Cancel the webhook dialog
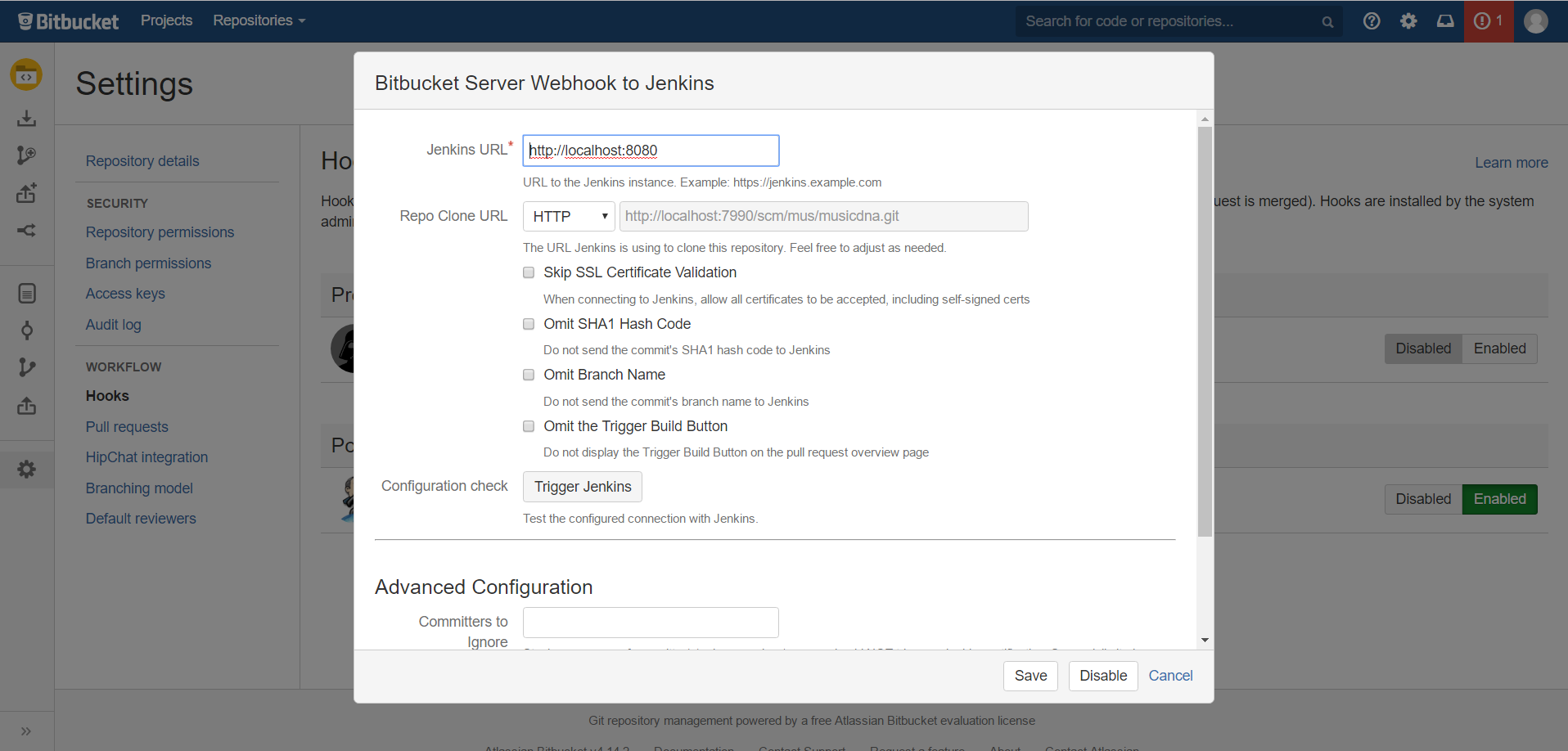Image resolution: width=1568 pixels, height=751 pixels. point(1170,676)
